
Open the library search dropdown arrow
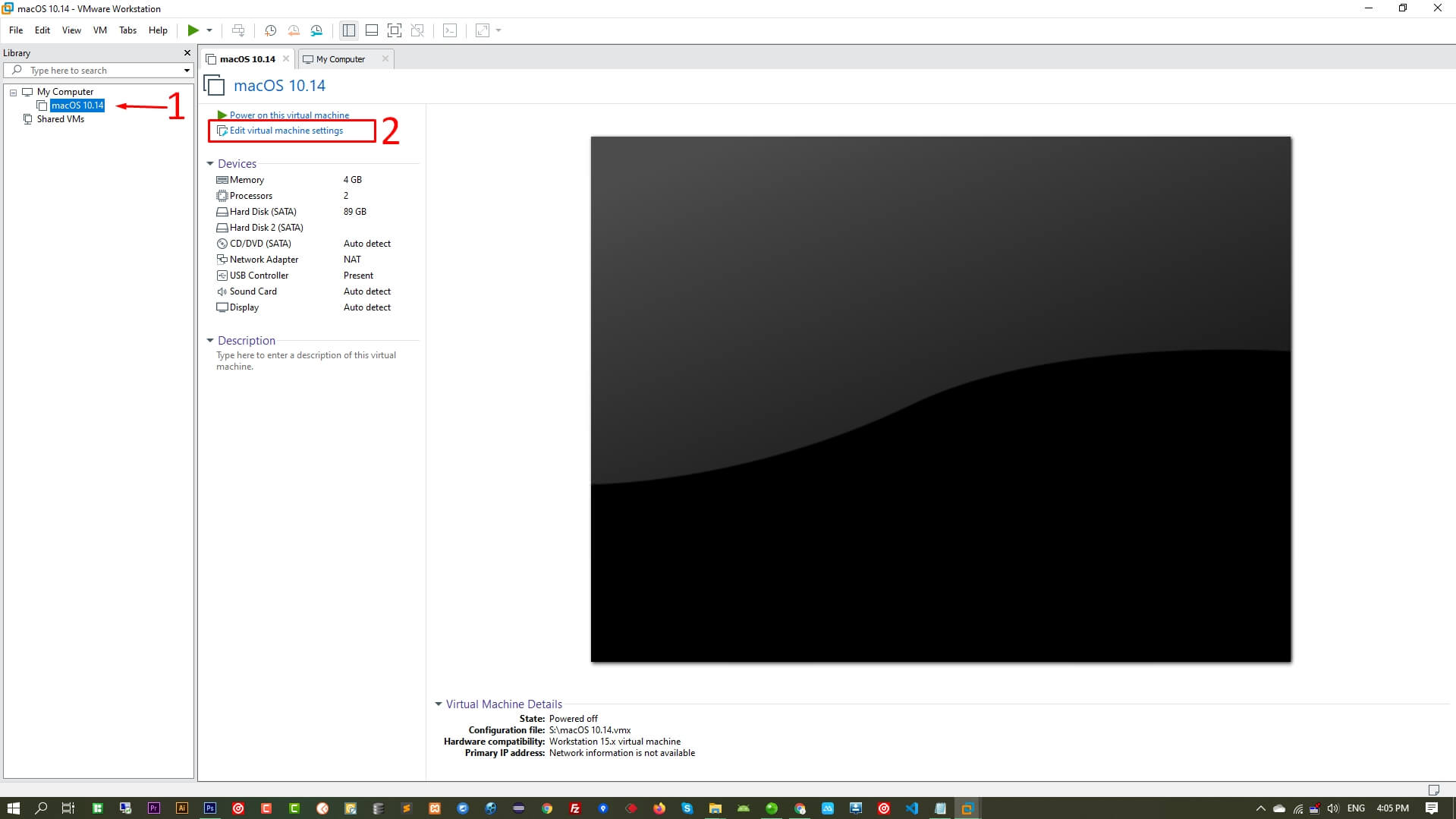pos(187,71)
